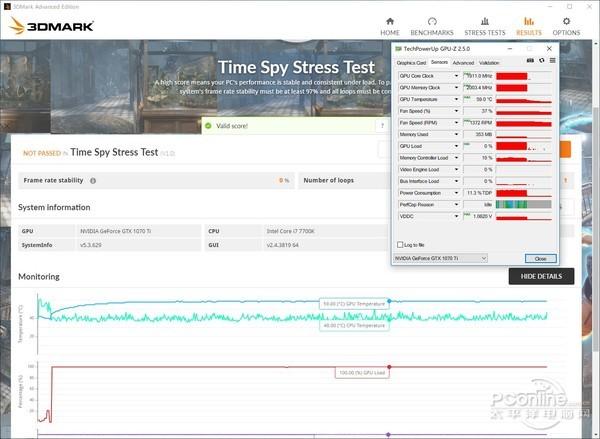Image resolution: width=600 pixels, height=439 pixels.
Task: Enable the Log to file checkbox
Action: coord(400,245)
